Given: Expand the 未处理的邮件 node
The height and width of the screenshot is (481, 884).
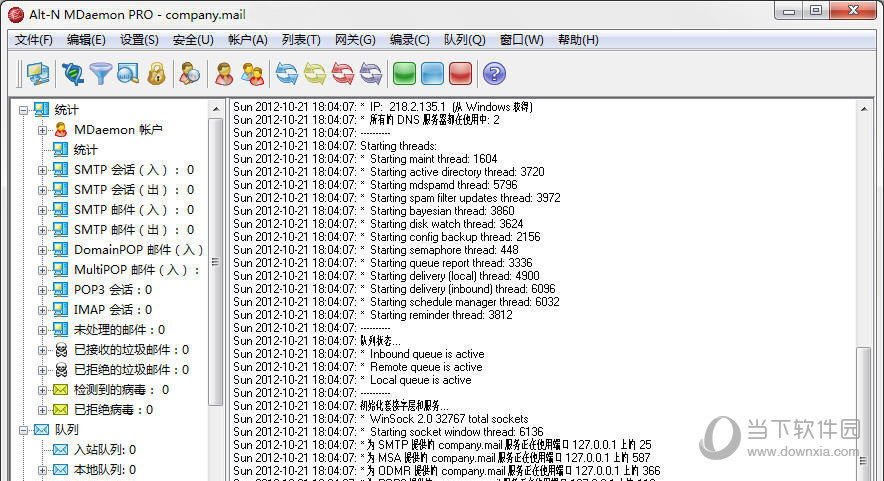Looking at the screenshot, I should tap(42, 330).
